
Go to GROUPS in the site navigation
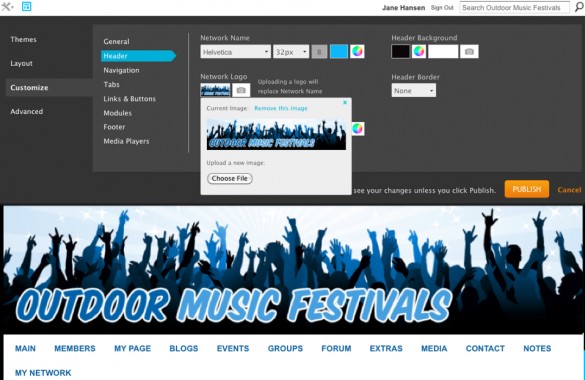(285, 348)
